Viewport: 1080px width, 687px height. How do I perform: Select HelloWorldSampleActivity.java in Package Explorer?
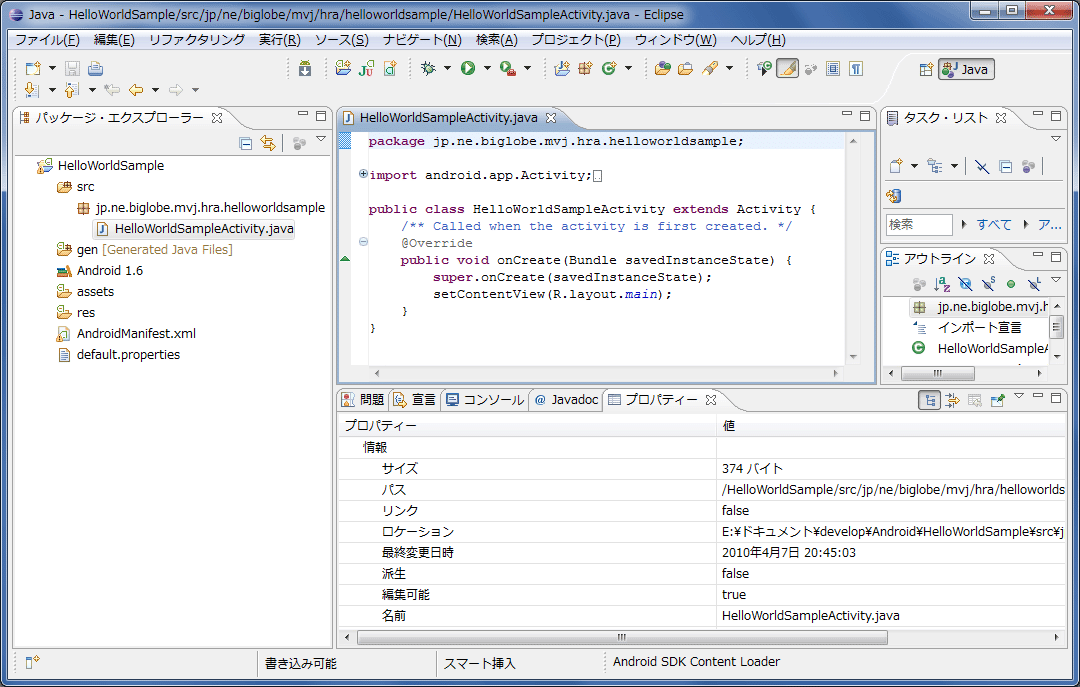pyautogui.click(x=196, y=229)
